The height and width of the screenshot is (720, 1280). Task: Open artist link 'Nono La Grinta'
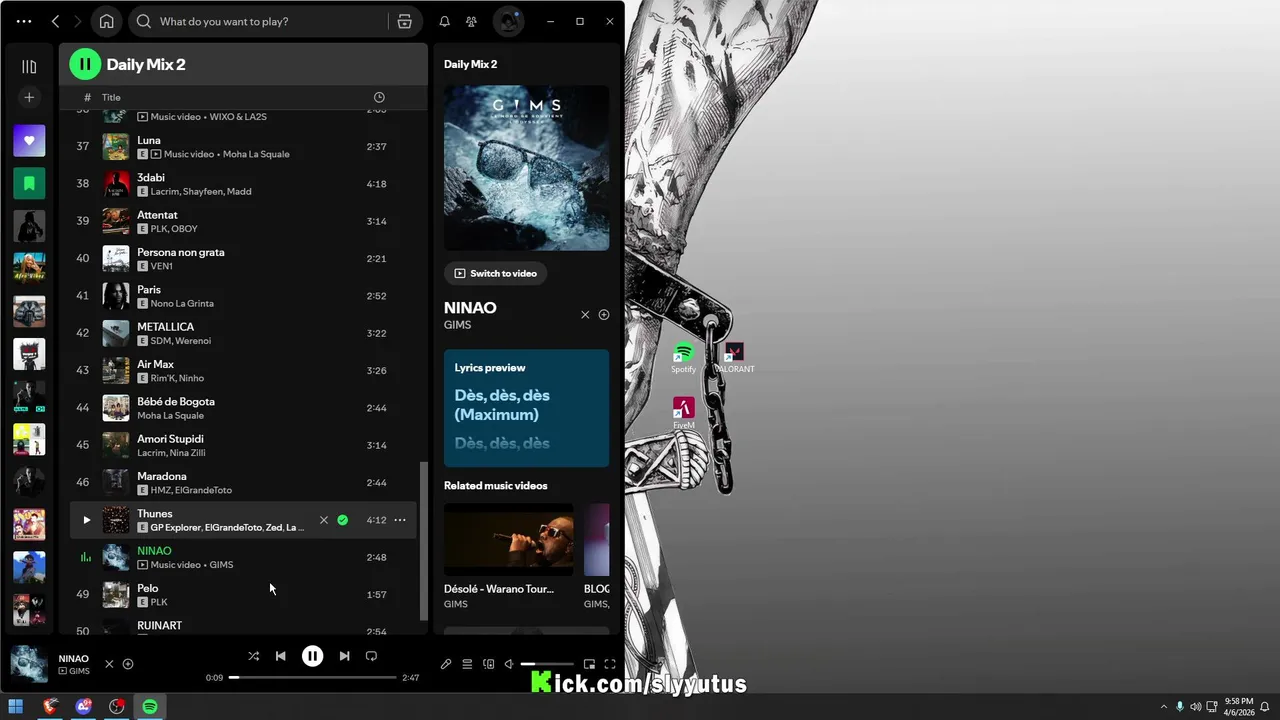(x=182, y=303)
